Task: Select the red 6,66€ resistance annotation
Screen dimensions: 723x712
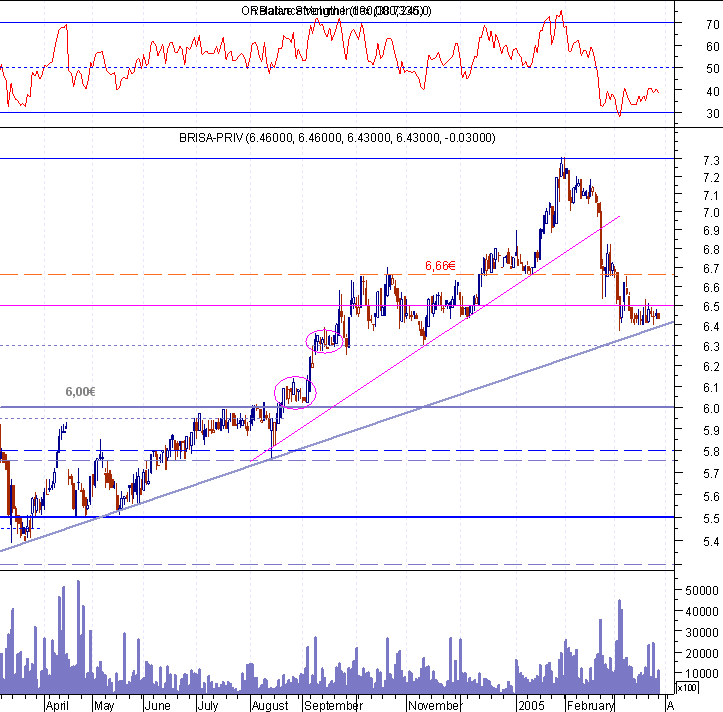Action: [x=440, y=266]
